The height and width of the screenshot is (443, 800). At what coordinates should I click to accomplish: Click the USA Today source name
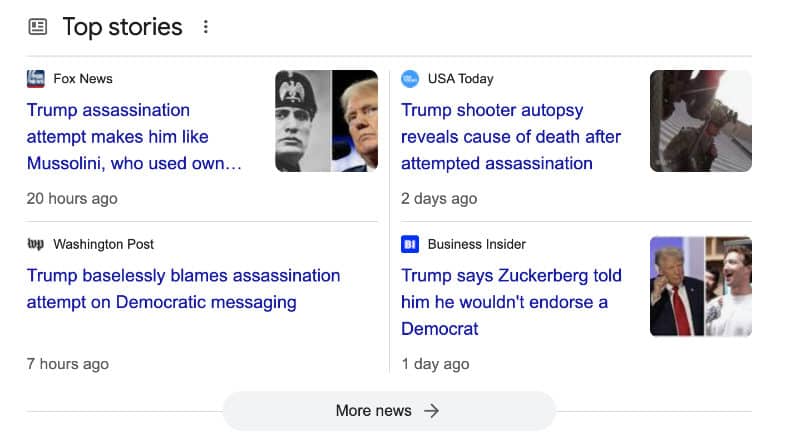pyautogui.click(x=461, y=79)
